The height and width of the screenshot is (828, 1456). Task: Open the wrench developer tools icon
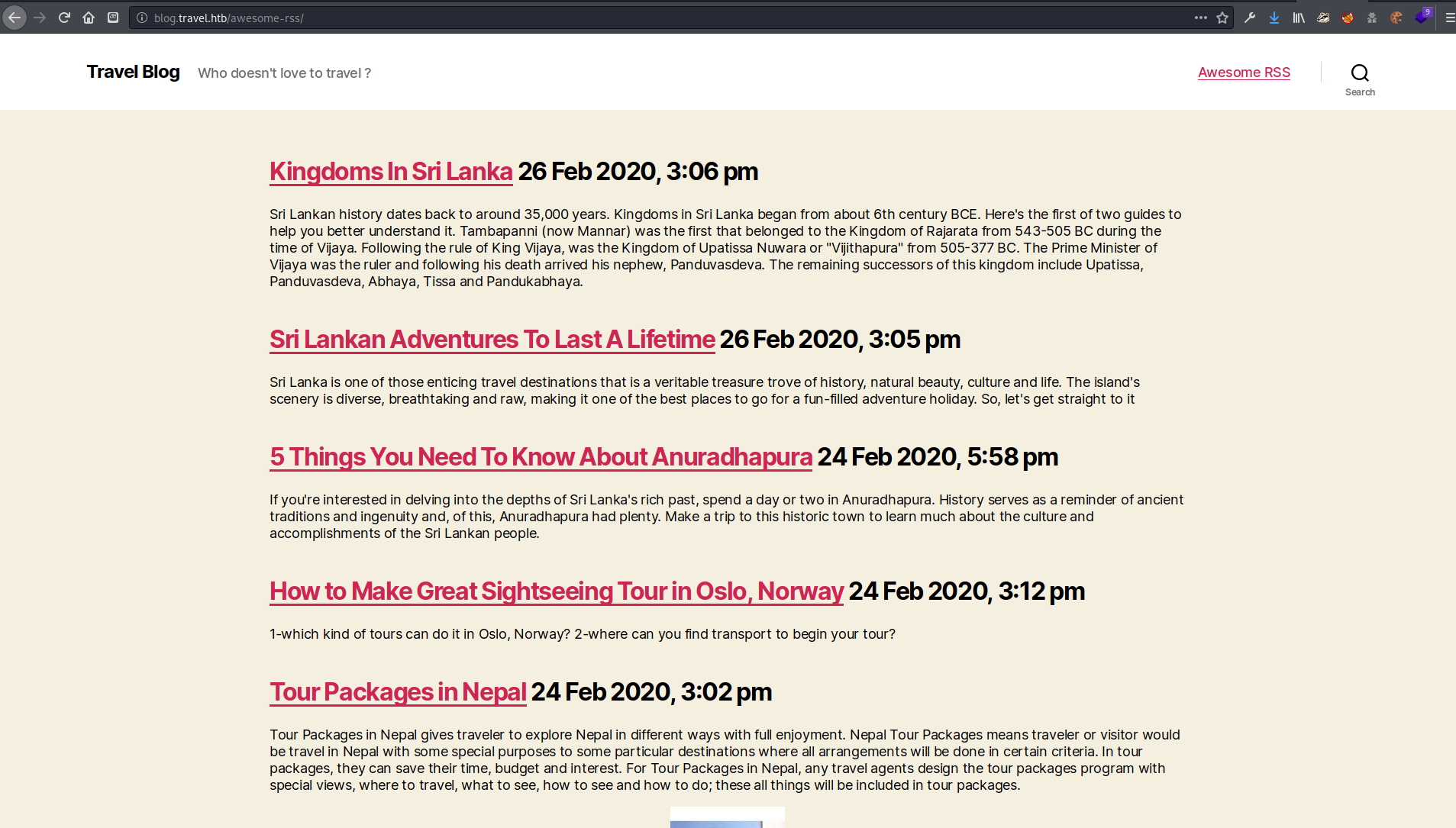[1250, 18]
